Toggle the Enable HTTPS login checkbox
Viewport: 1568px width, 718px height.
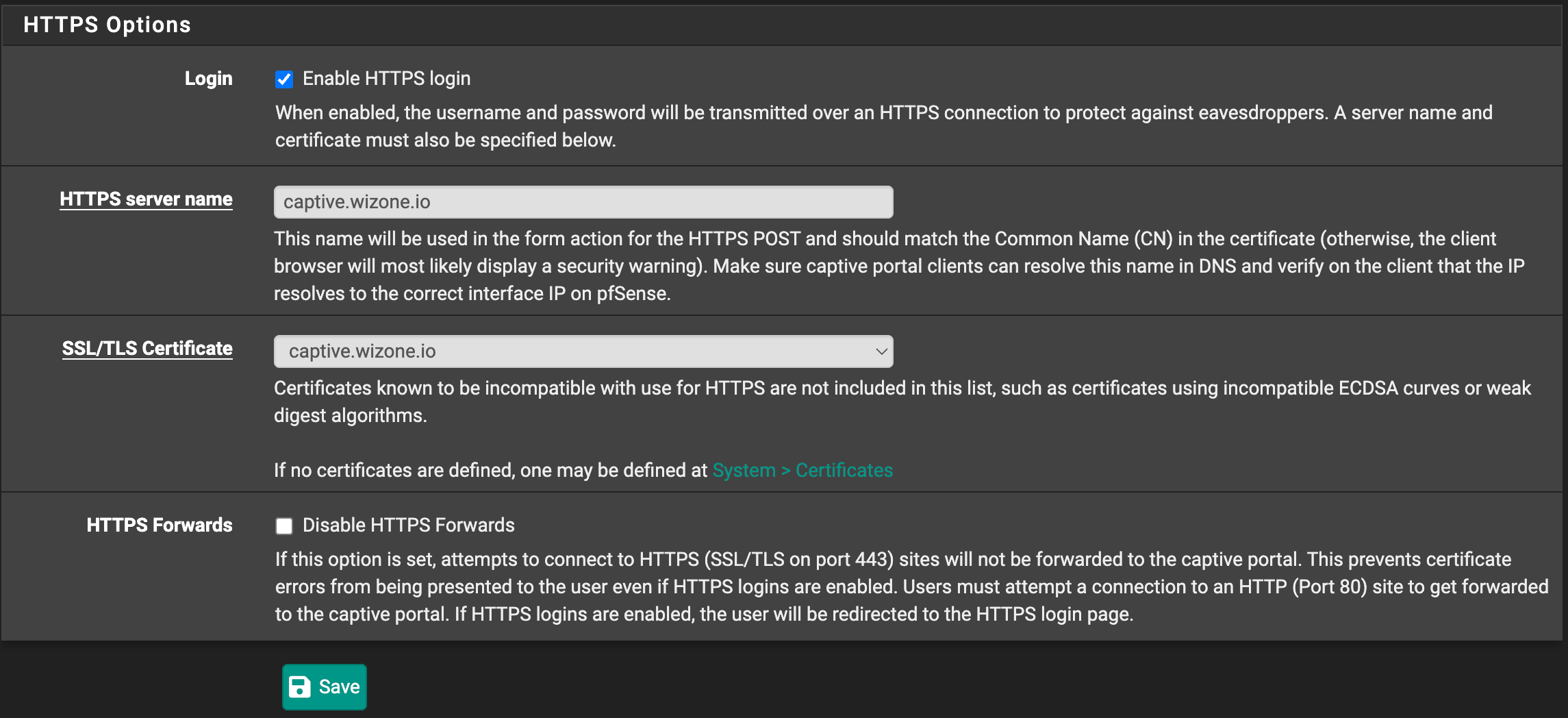coord(284,78)
